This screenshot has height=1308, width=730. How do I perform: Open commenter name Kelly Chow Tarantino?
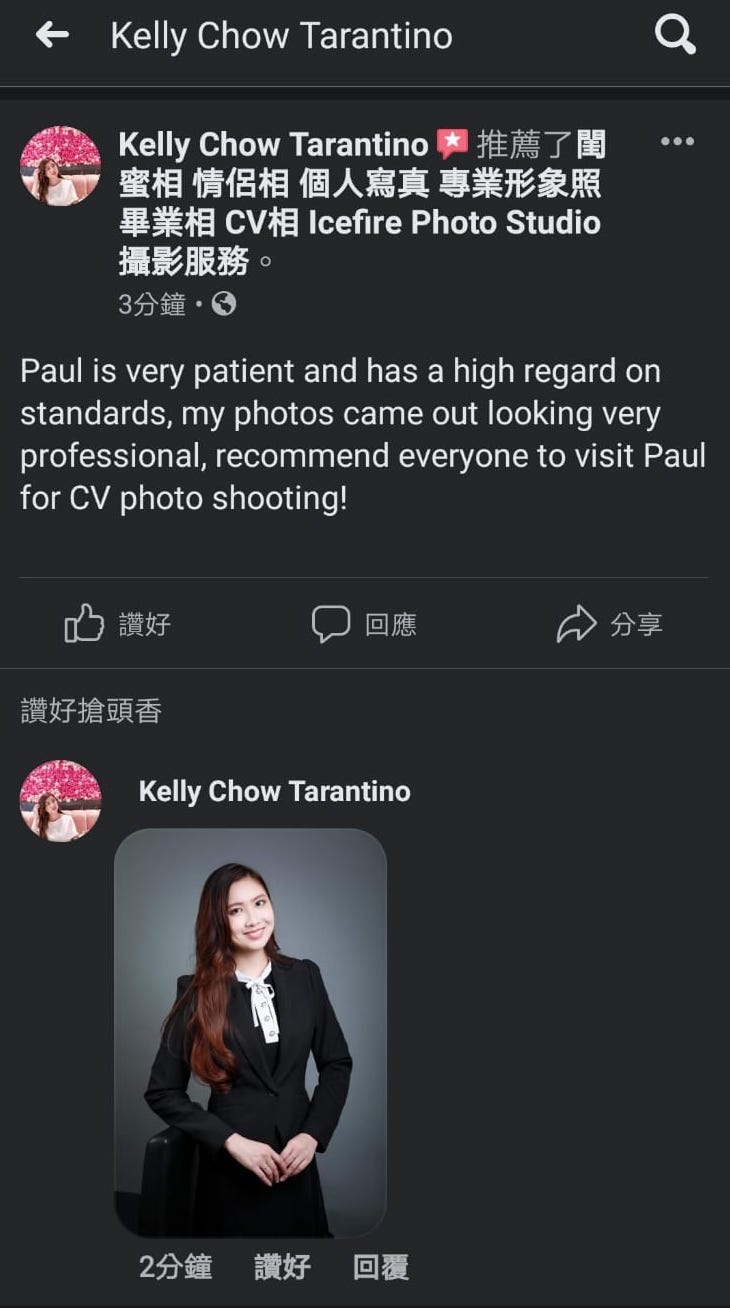(x=274, y=792)
